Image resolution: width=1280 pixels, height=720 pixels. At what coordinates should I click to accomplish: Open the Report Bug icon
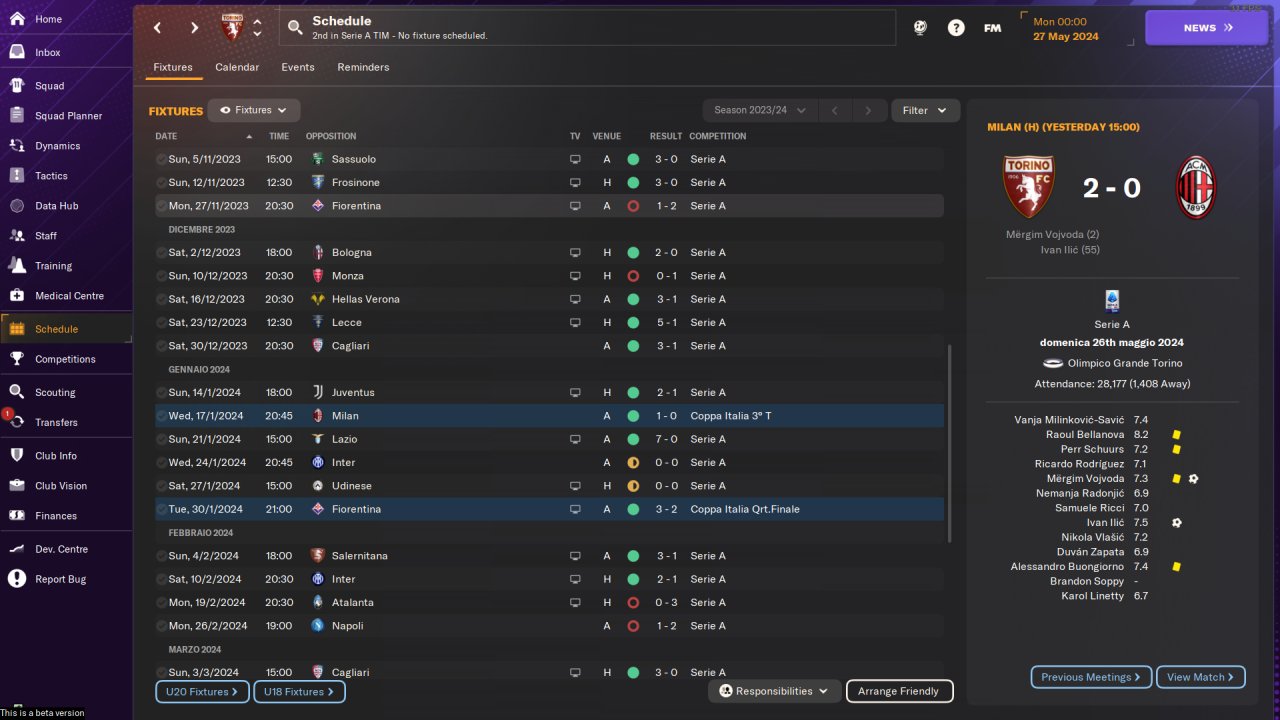(17, 579)
